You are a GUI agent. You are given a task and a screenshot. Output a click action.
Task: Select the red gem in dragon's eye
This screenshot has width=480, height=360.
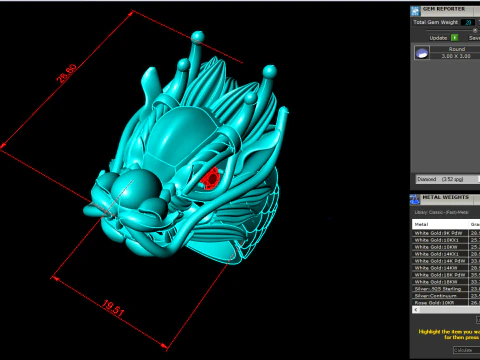click(211, 179)
